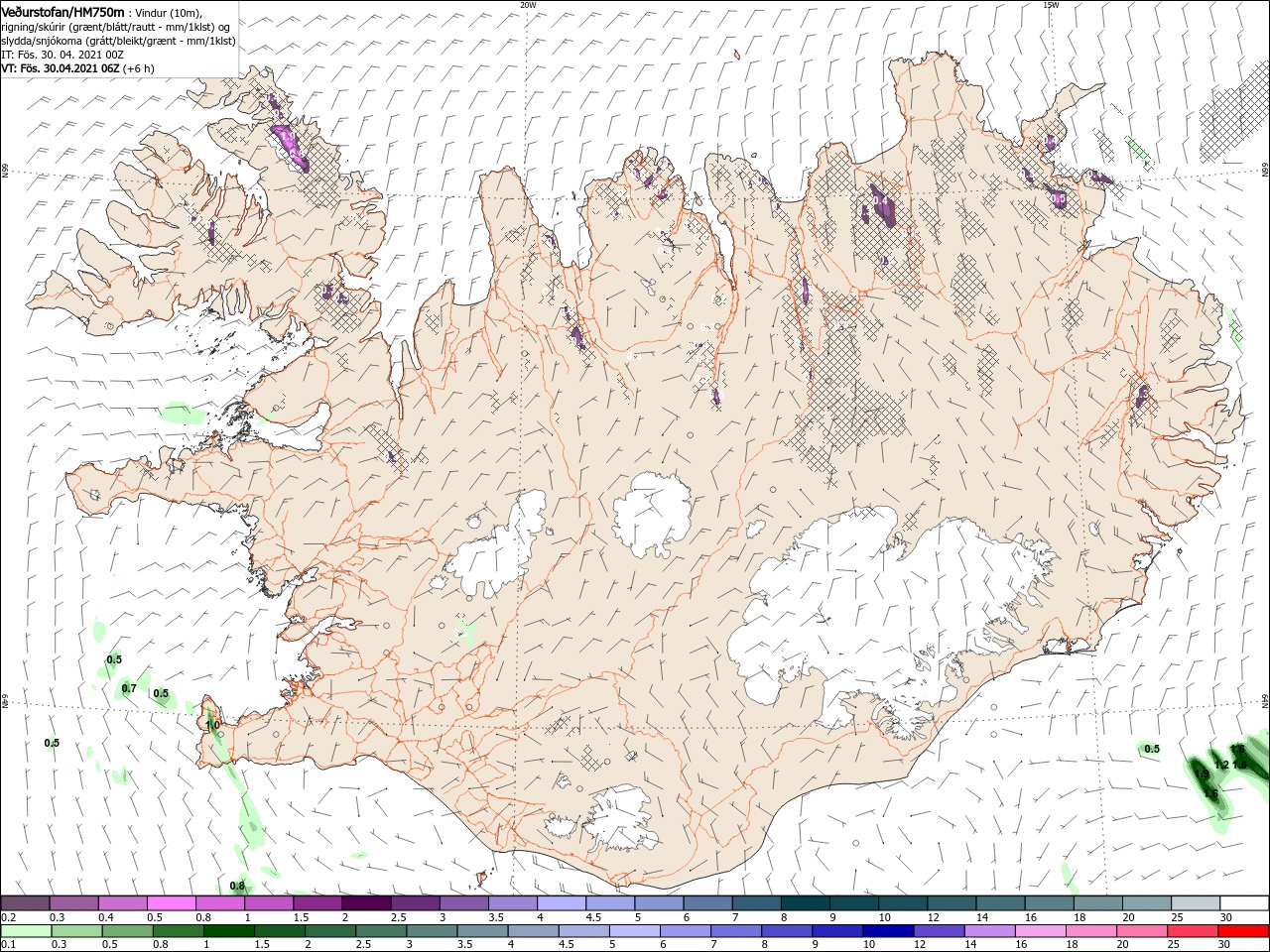
Task: Pick the light pink 16 rain legend swatch
Action: tap(1040, 931)
